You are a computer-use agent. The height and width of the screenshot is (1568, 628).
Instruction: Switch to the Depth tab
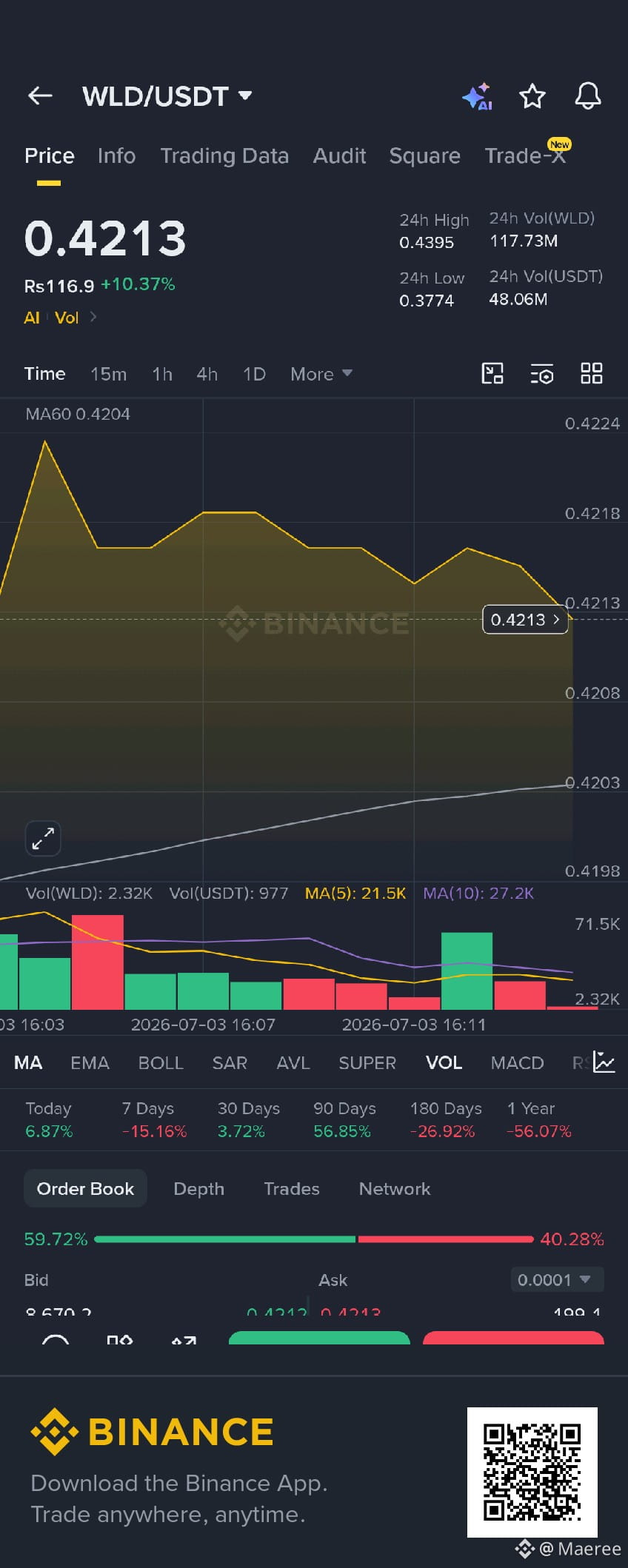coord(198,1189)
